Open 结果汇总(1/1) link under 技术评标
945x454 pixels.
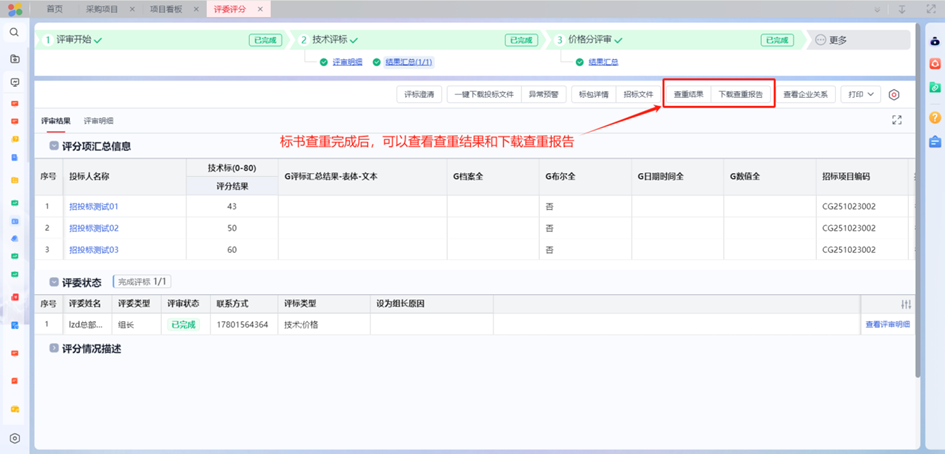click(409, 61)
